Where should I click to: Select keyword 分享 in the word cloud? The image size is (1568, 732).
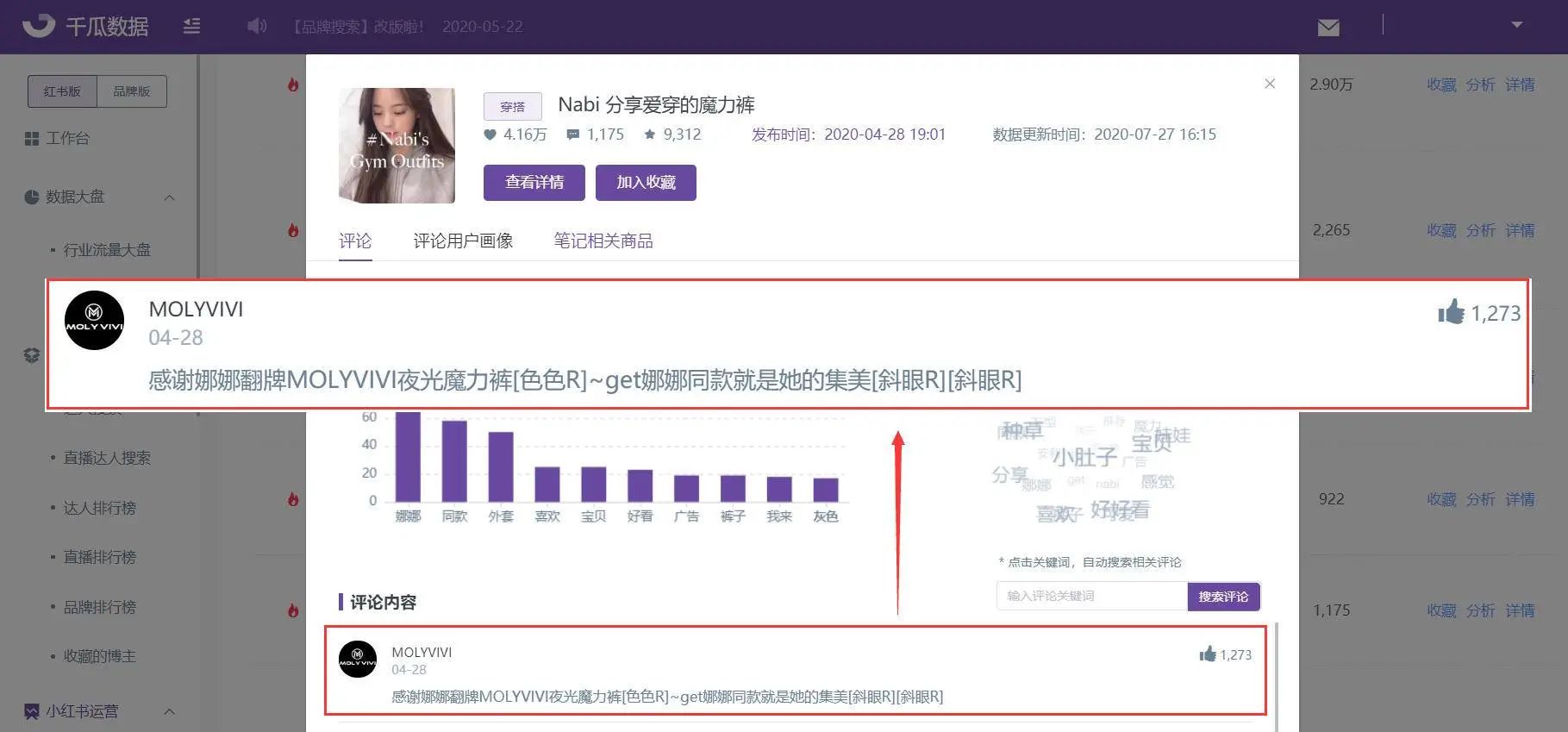[1009, 475]
